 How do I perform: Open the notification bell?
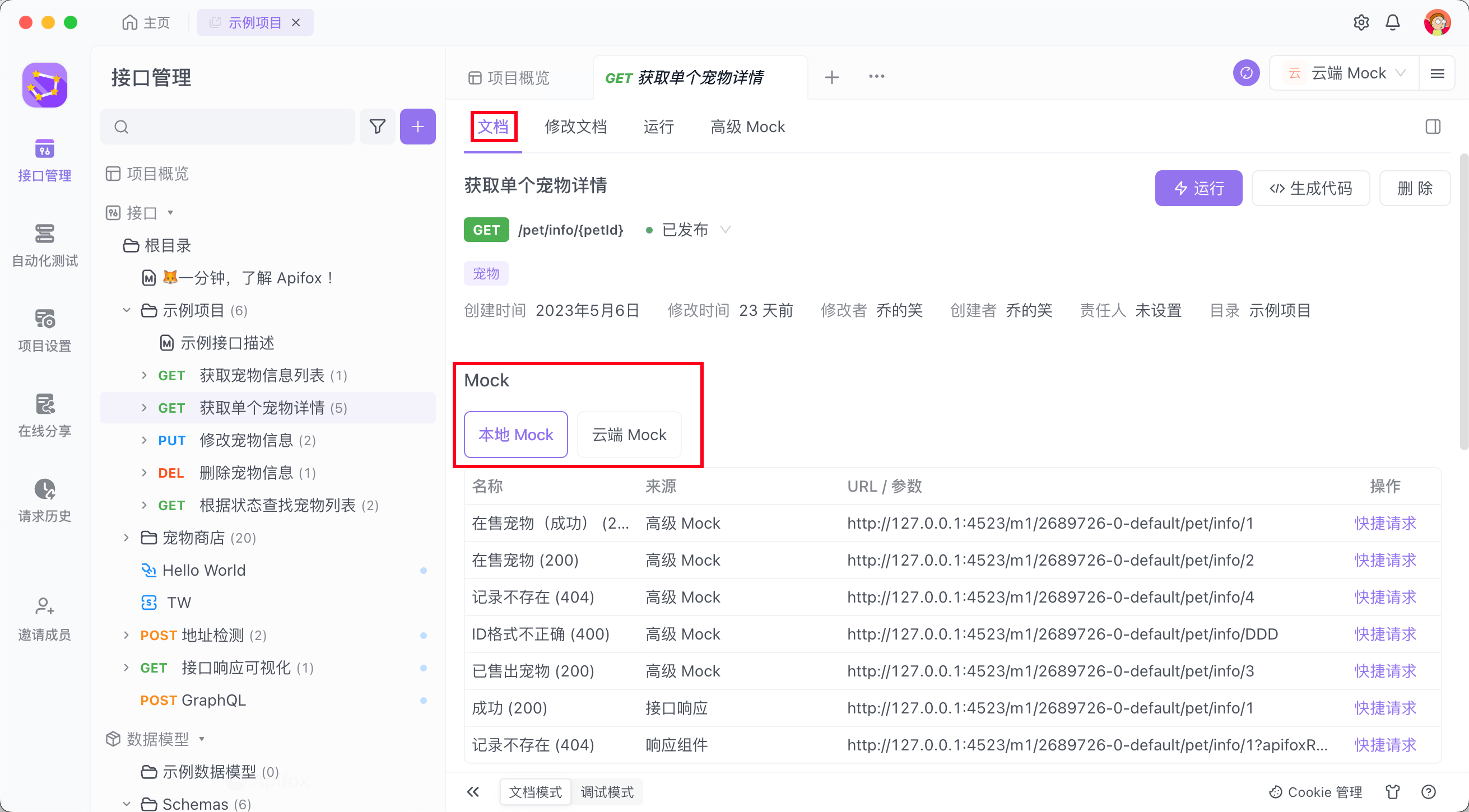point(1392,23)
